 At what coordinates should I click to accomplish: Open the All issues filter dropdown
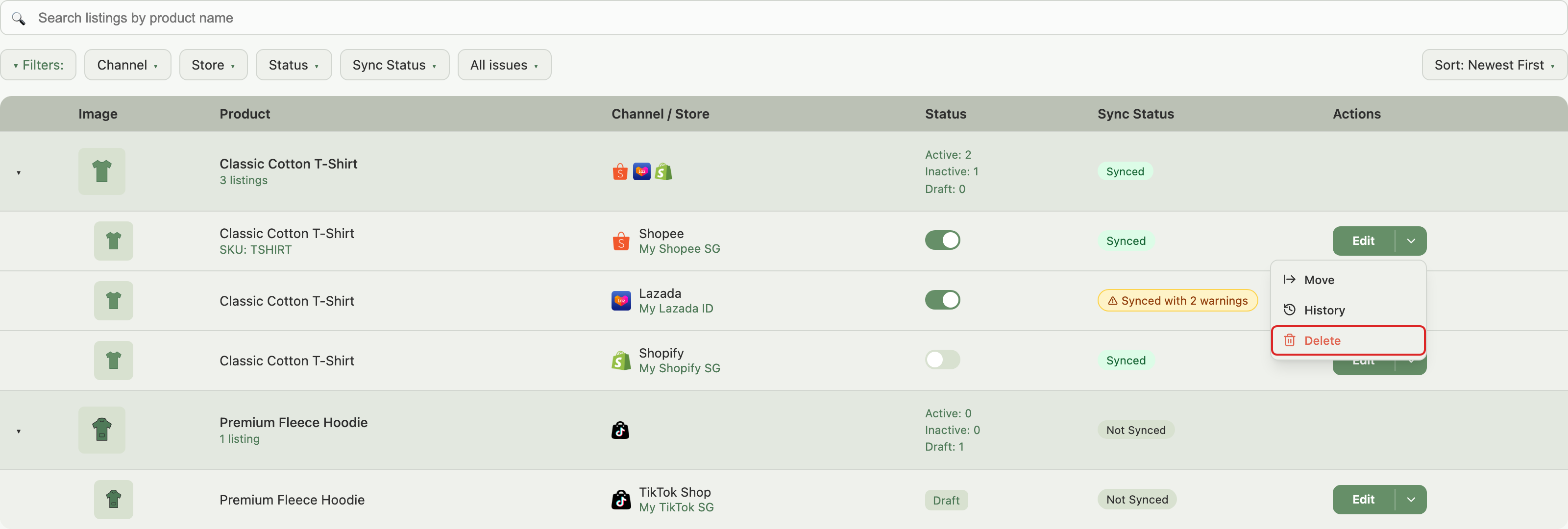click(505, 65)
